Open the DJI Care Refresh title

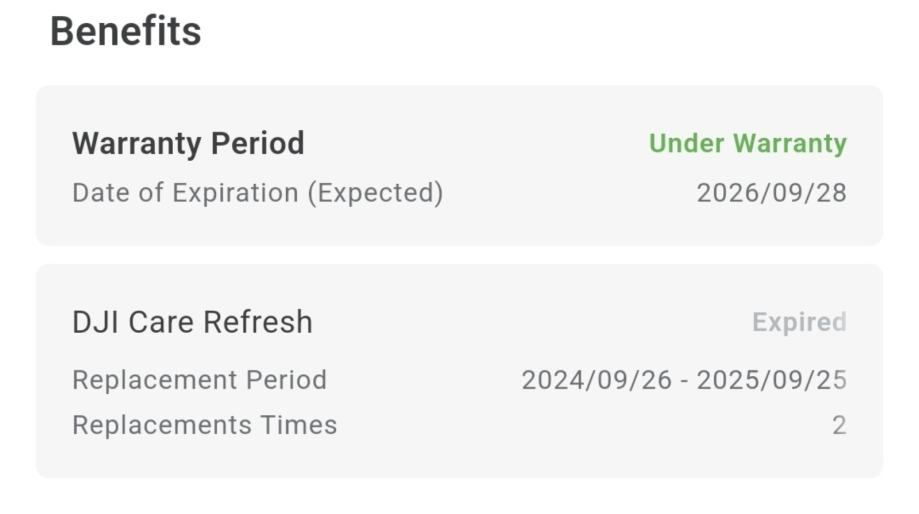[x=192, y=322]
